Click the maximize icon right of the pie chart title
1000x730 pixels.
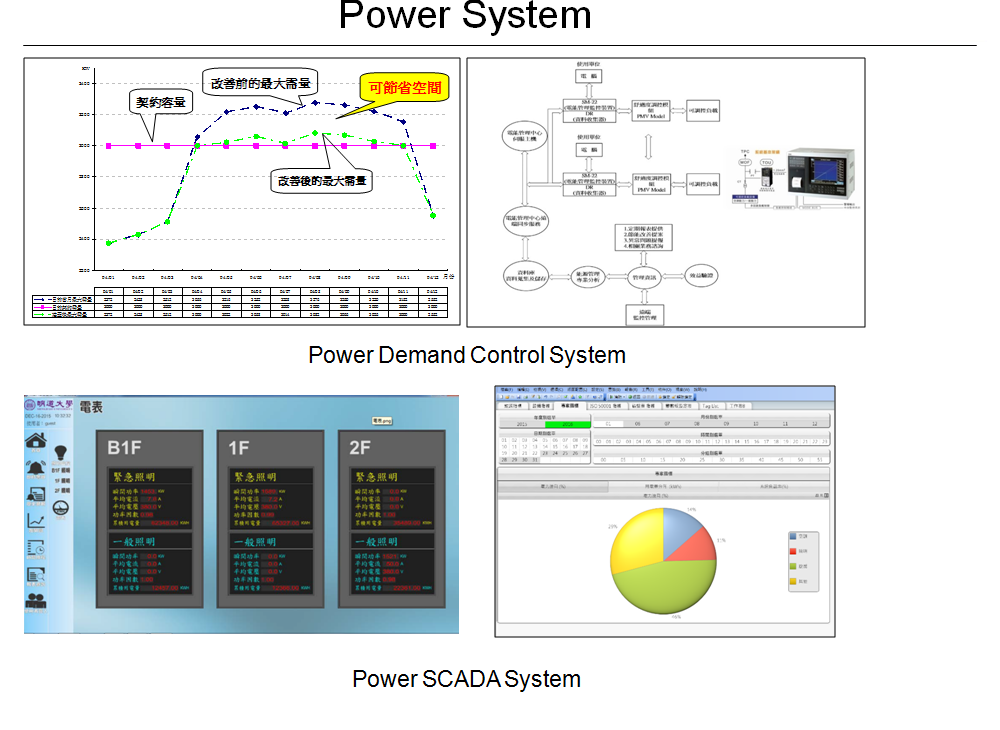[x=827, y=495]
